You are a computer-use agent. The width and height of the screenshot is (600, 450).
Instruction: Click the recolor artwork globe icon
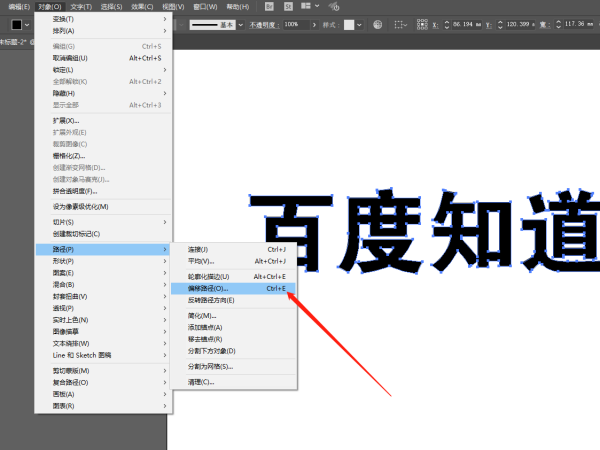(377, 25)
